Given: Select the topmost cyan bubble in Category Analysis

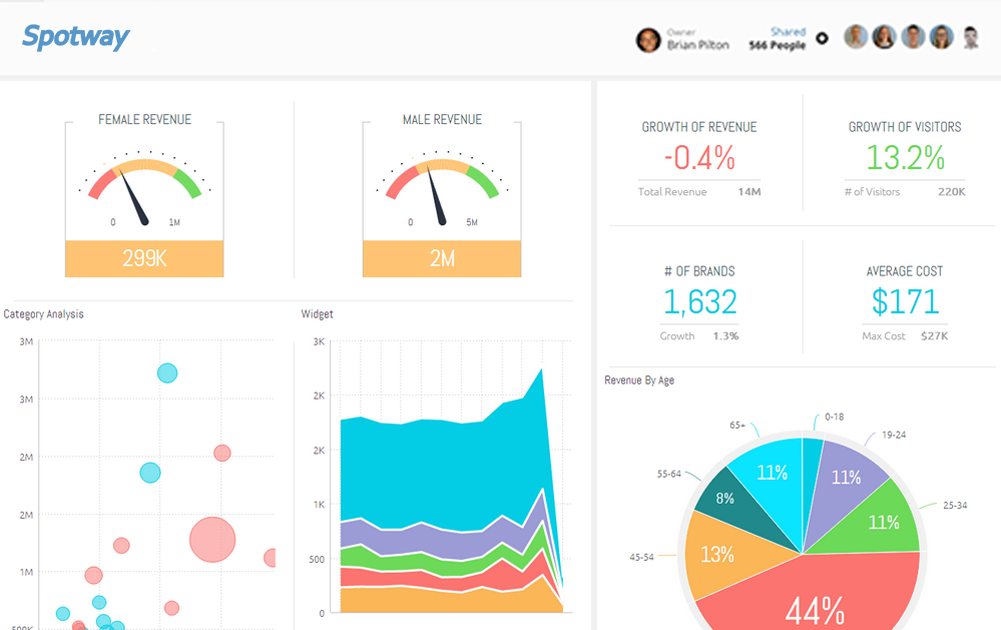Looking at the screenshot, I should [x=167, y=373].
